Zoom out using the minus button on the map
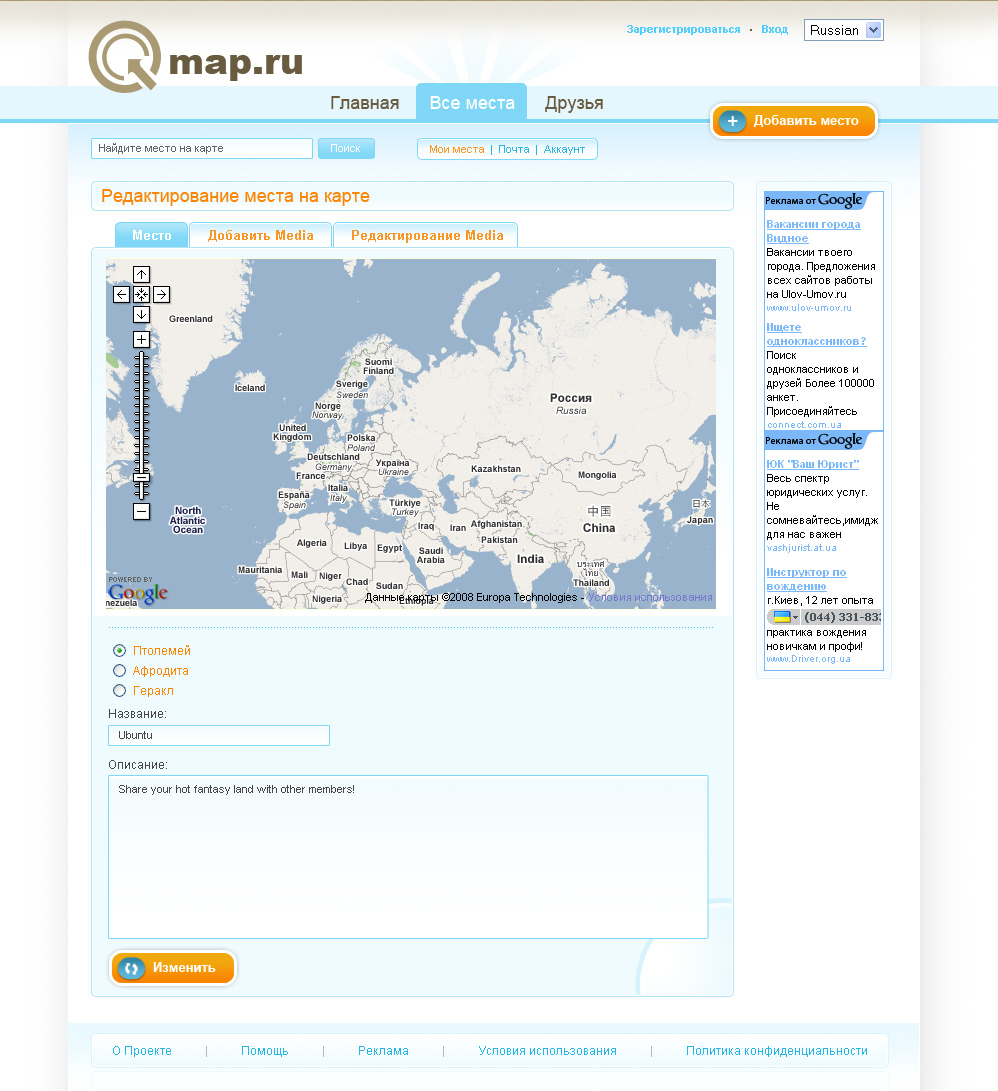The width and height of the screenshot is (998, 1091). 141,511
